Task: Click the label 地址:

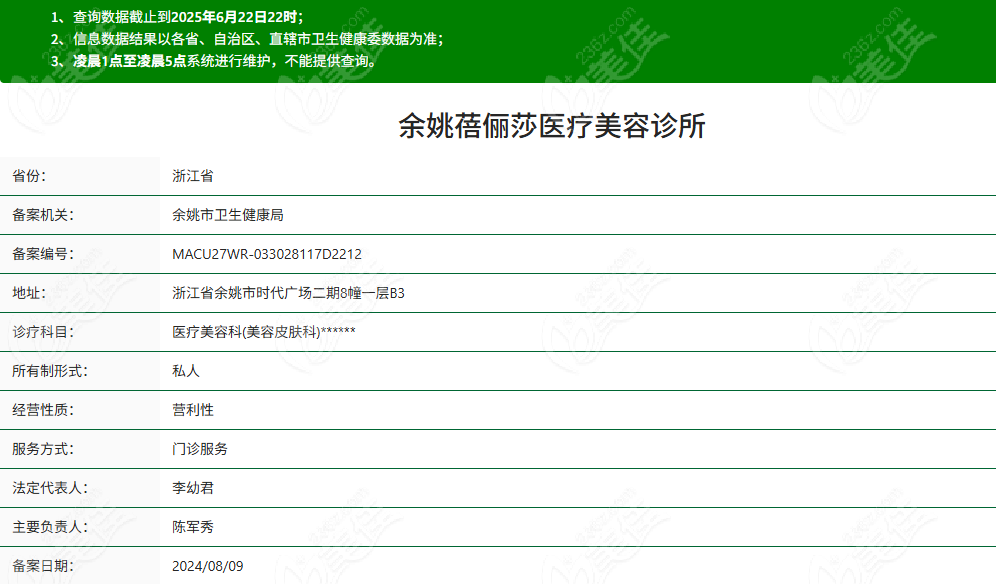Action: coord(29,293)
